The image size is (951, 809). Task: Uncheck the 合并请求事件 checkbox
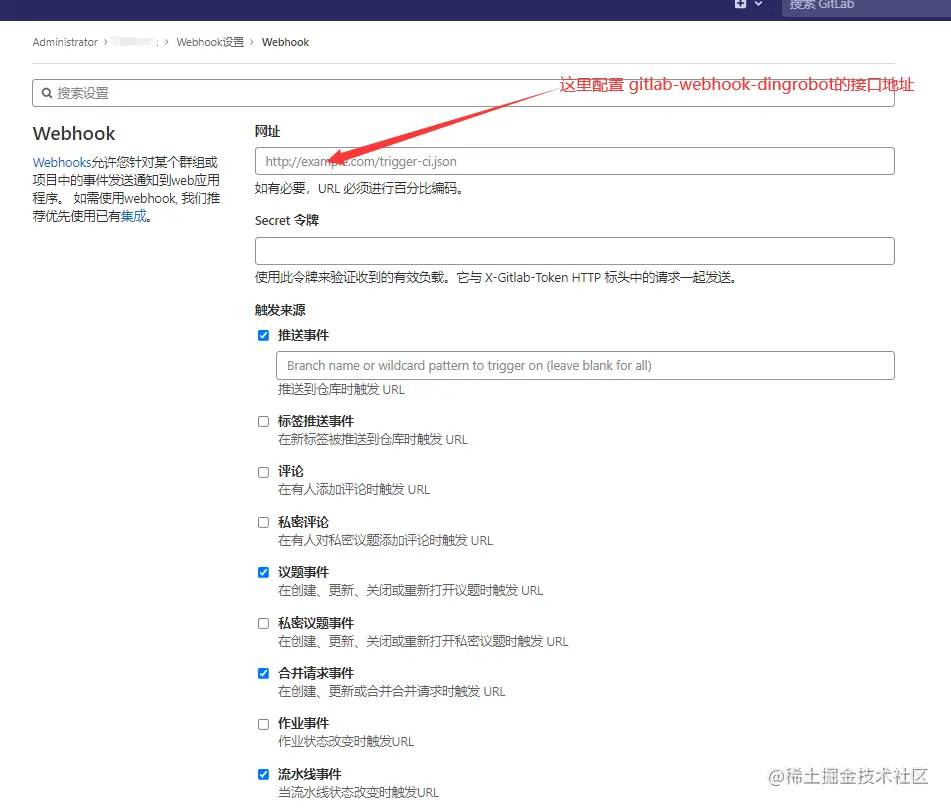click(263, 673)
